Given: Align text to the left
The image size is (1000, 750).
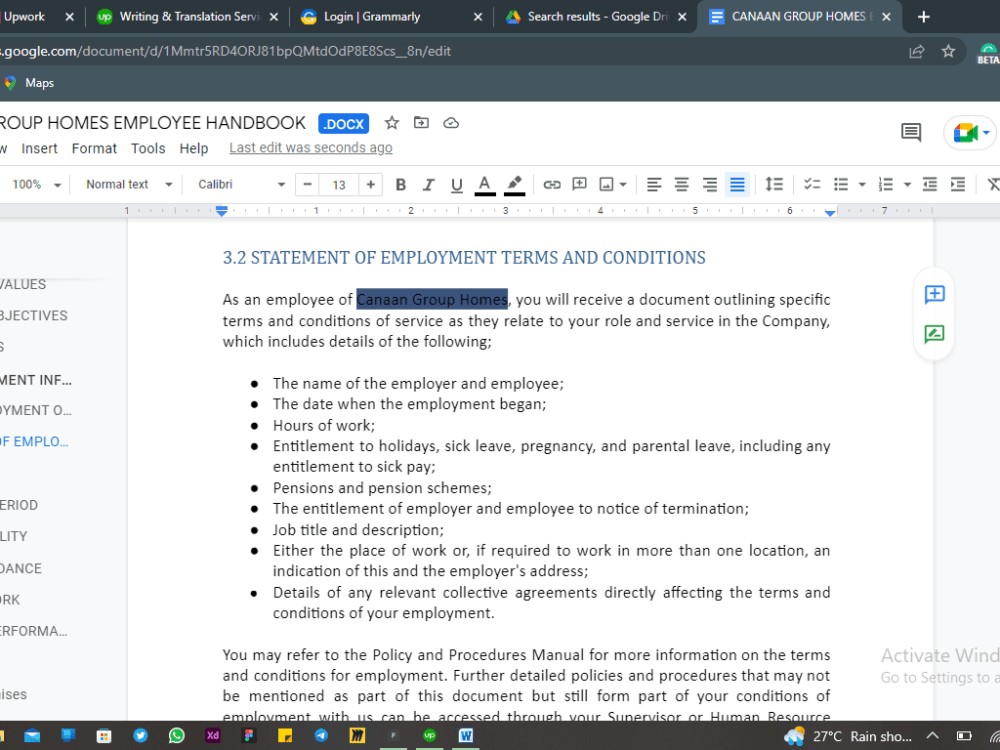Looking at the screenshot, I should (x=654, y=185).
